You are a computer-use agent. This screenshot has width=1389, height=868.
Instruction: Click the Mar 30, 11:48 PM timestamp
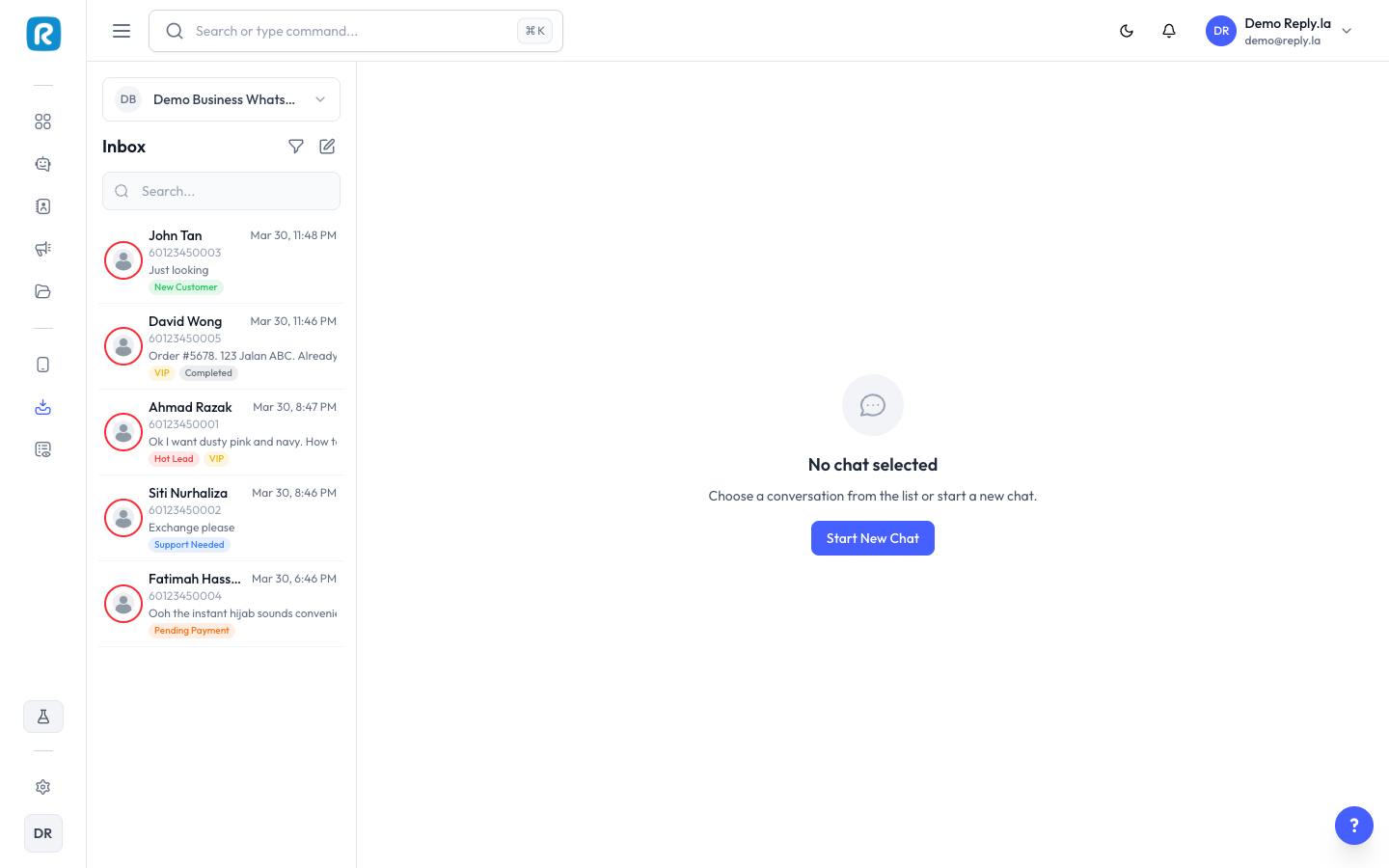293,235
